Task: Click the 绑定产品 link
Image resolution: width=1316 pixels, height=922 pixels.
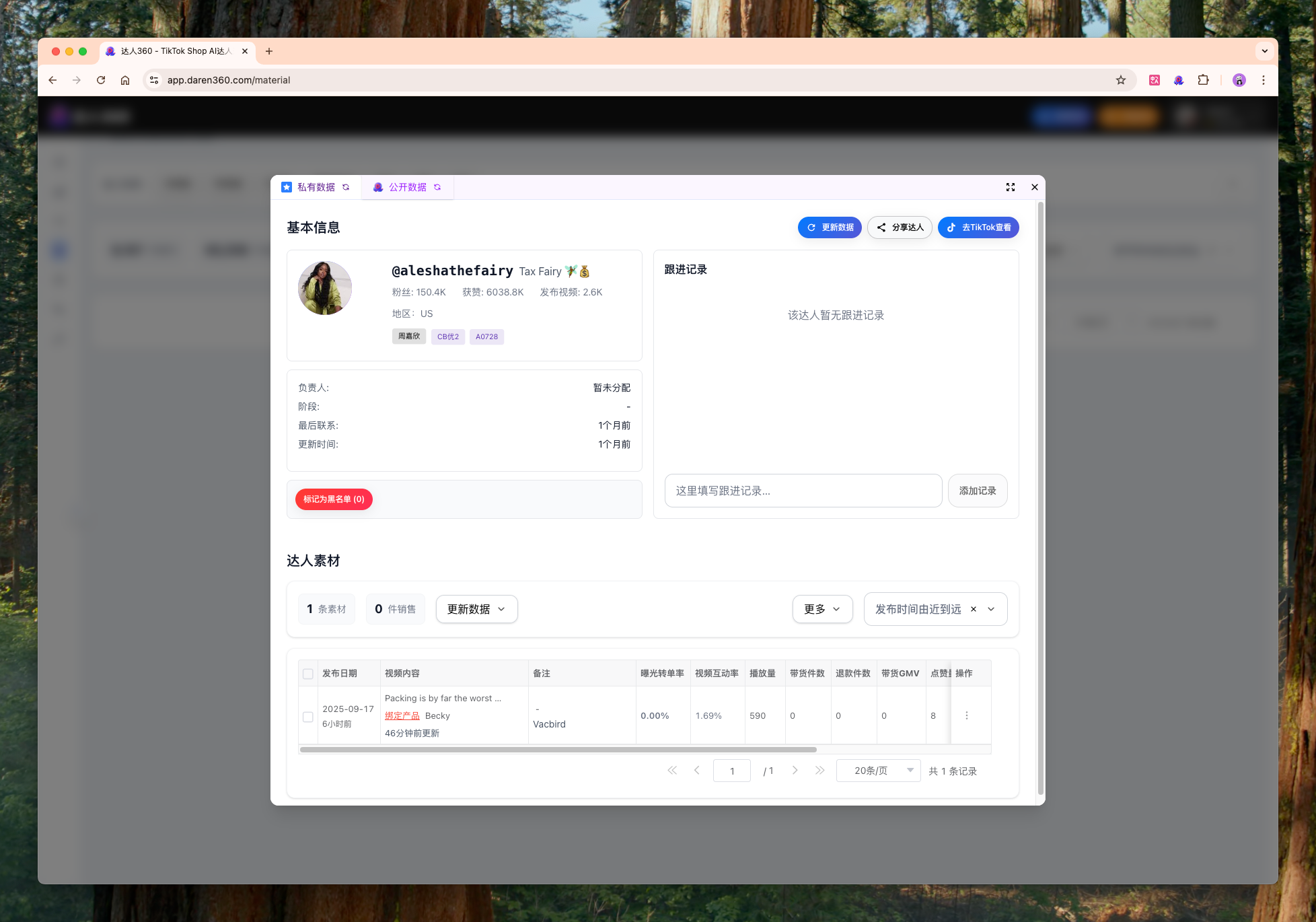Action: pyautogui.click(x=402, y=715)
